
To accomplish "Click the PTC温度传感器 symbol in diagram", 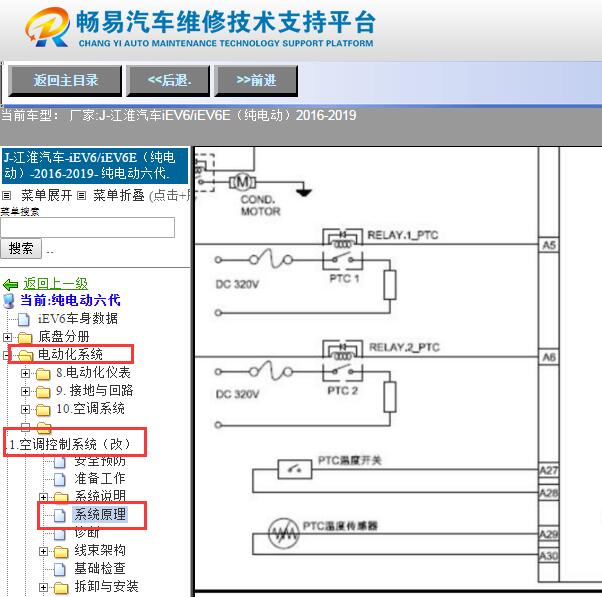I will pos(283,533).
